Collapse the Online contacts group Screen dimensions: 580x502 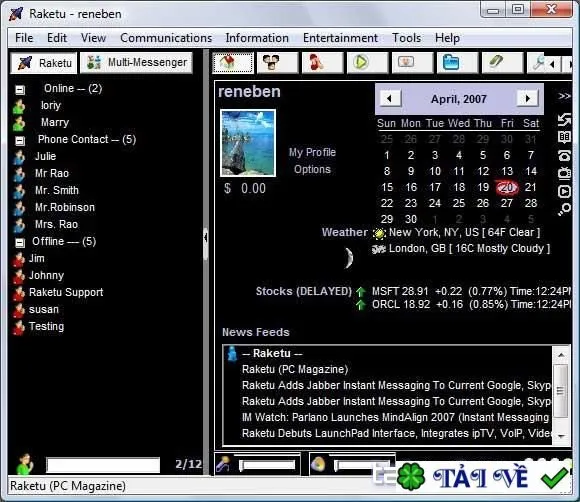[20, 90]
